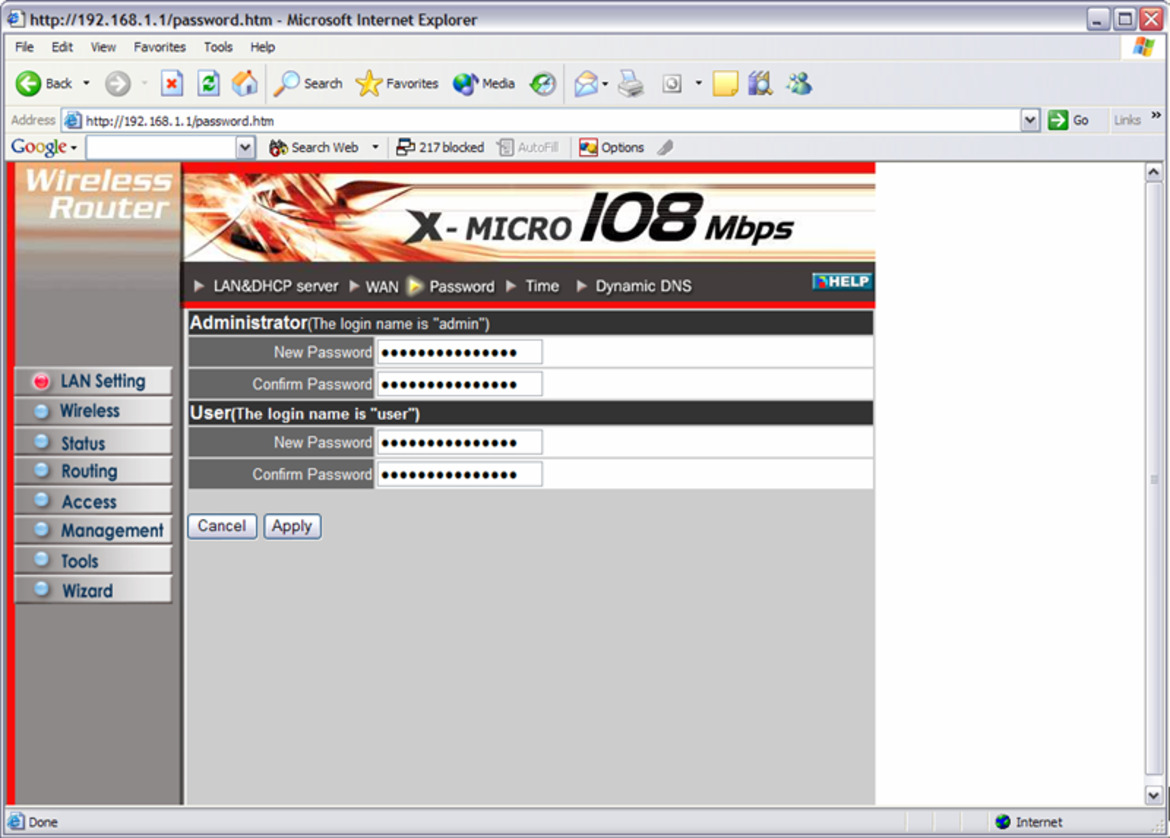Image resolution: width=1170 pixels, height=838 pixels.
Task: Open the Edit menu
Action: click(62, 47)
